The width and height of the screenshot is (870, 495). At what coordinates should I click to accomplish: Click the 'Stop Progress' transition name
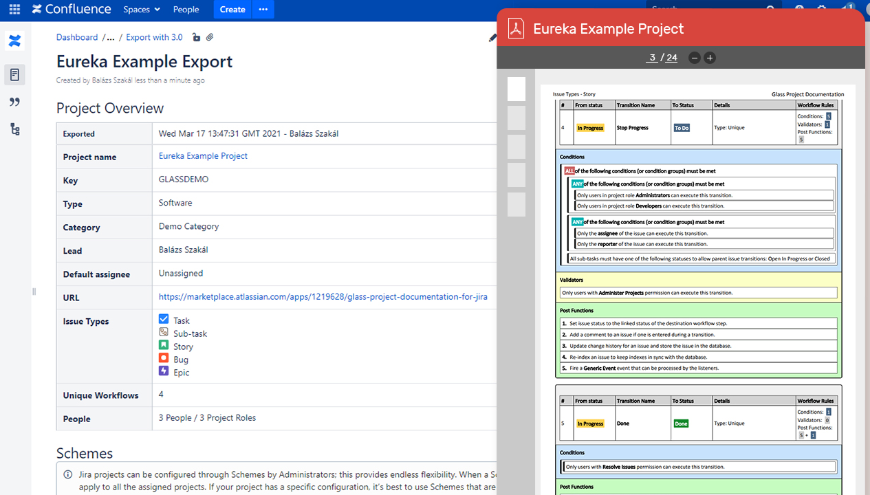(x=633, y=128)
